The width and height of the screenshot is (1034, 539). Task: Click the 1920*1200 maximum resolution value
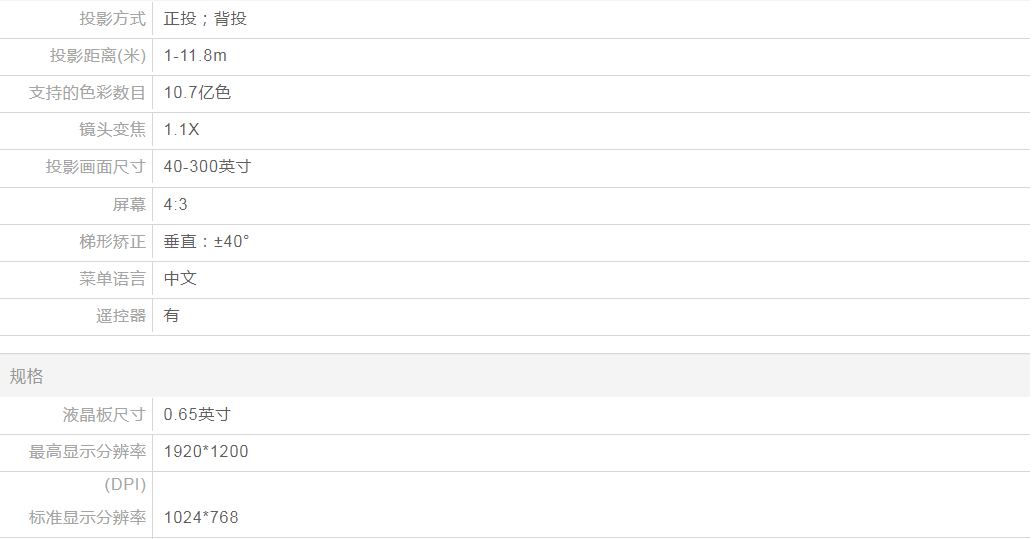coord(206,452)
